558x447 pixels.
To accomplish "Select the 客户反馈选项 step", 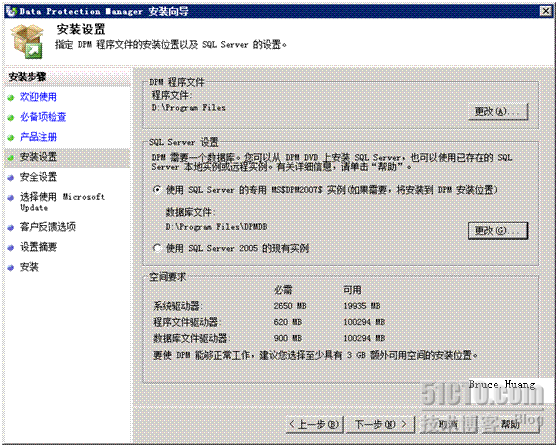I will 48,227.
